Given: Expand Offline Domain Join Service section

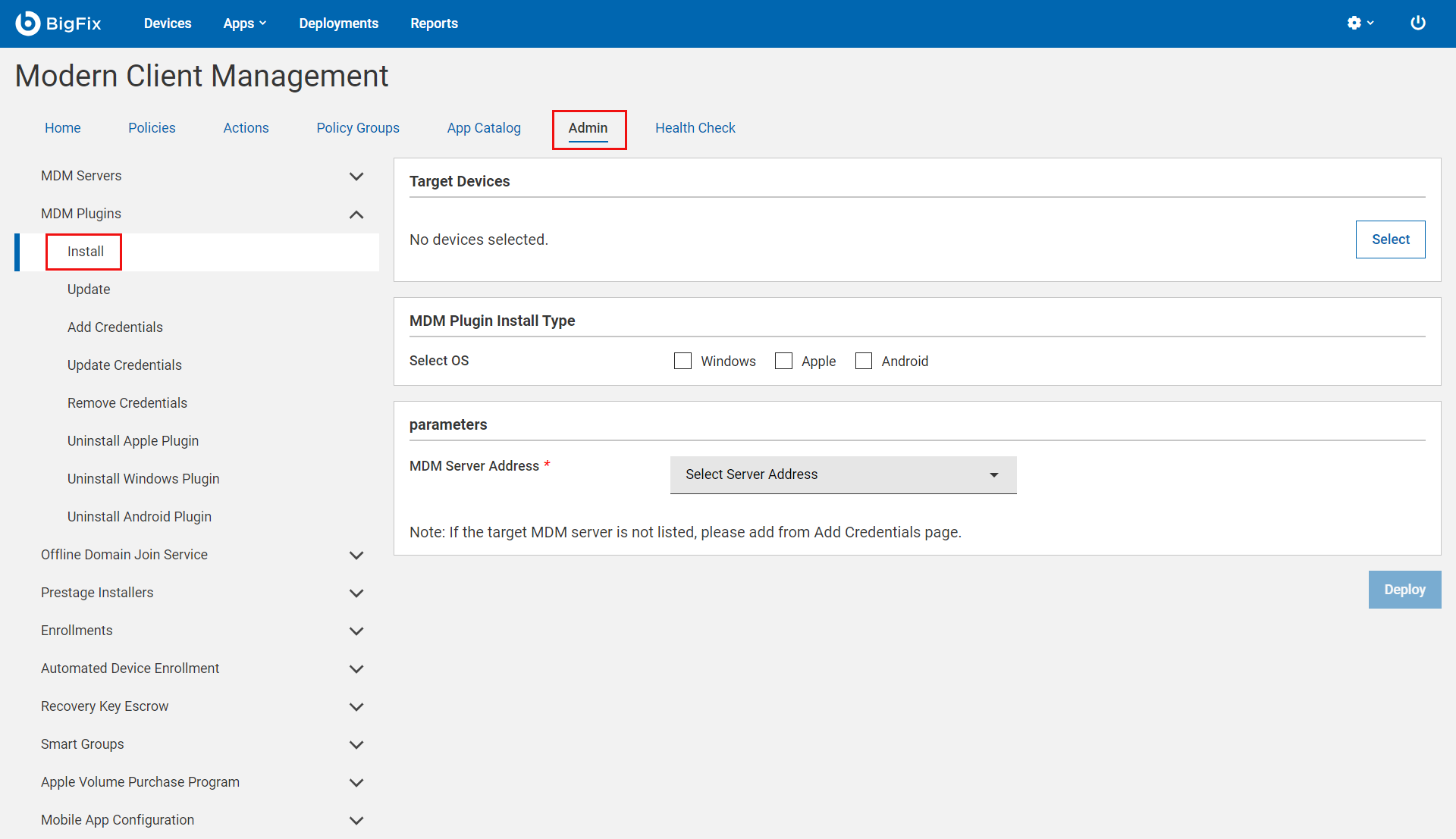Looking at the screenshot, I should tap(356, 556).
